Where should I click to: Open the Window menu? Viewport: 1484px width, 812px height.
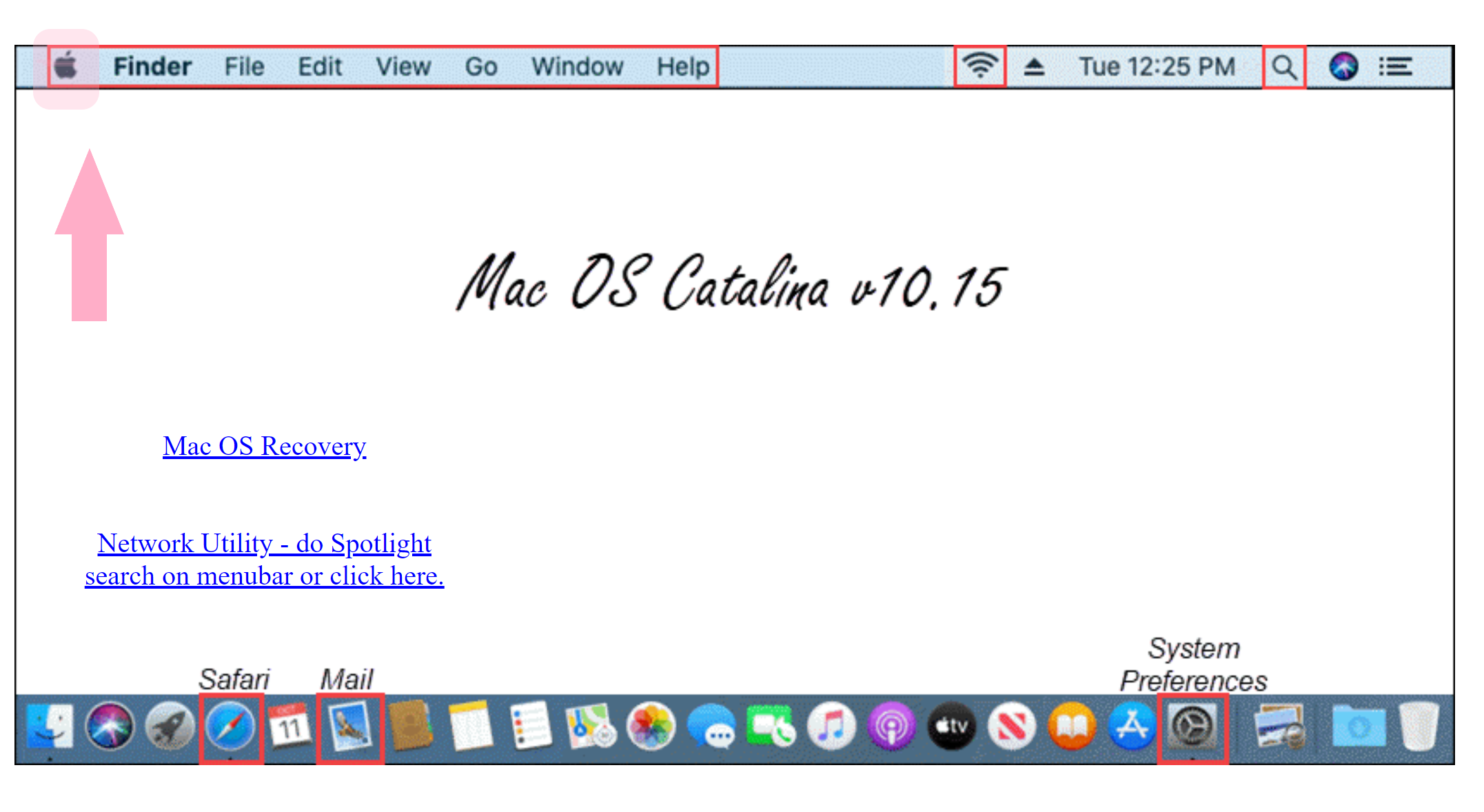click(x=578, y=67)
